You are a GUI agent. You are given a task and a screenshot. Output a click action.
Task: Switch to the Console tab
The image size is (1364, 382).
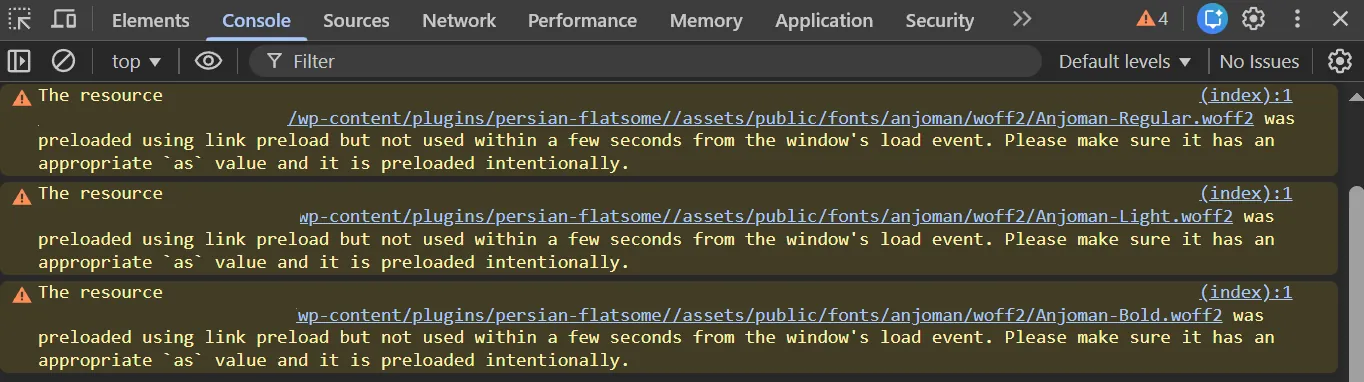click(x=256, y=20)
